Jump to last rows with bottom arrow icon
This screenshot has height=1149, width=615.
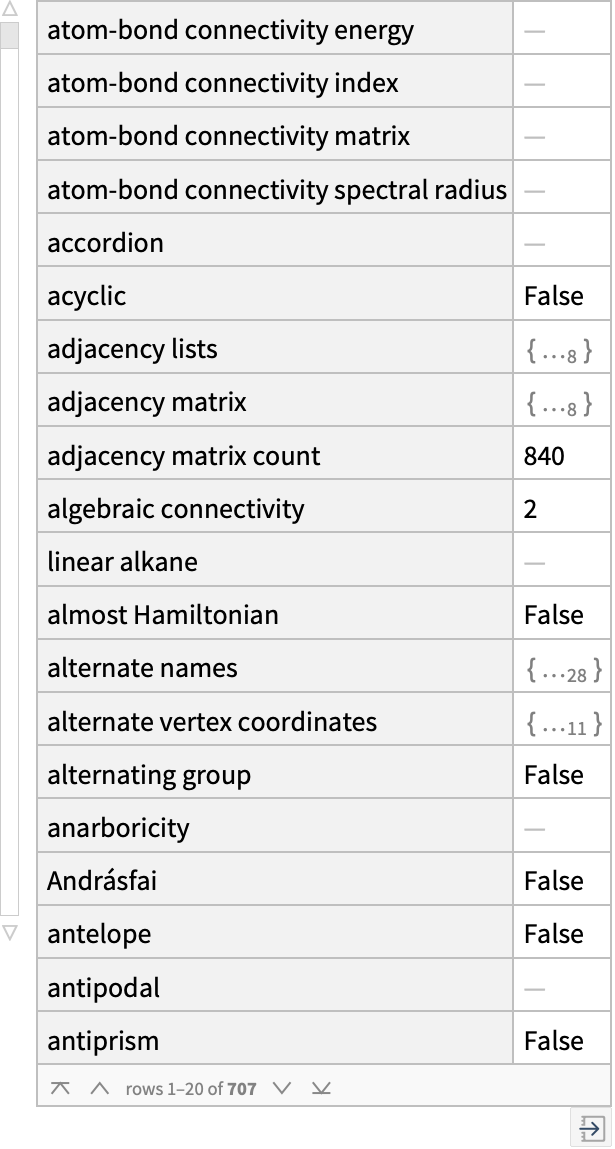point(321,1088)
